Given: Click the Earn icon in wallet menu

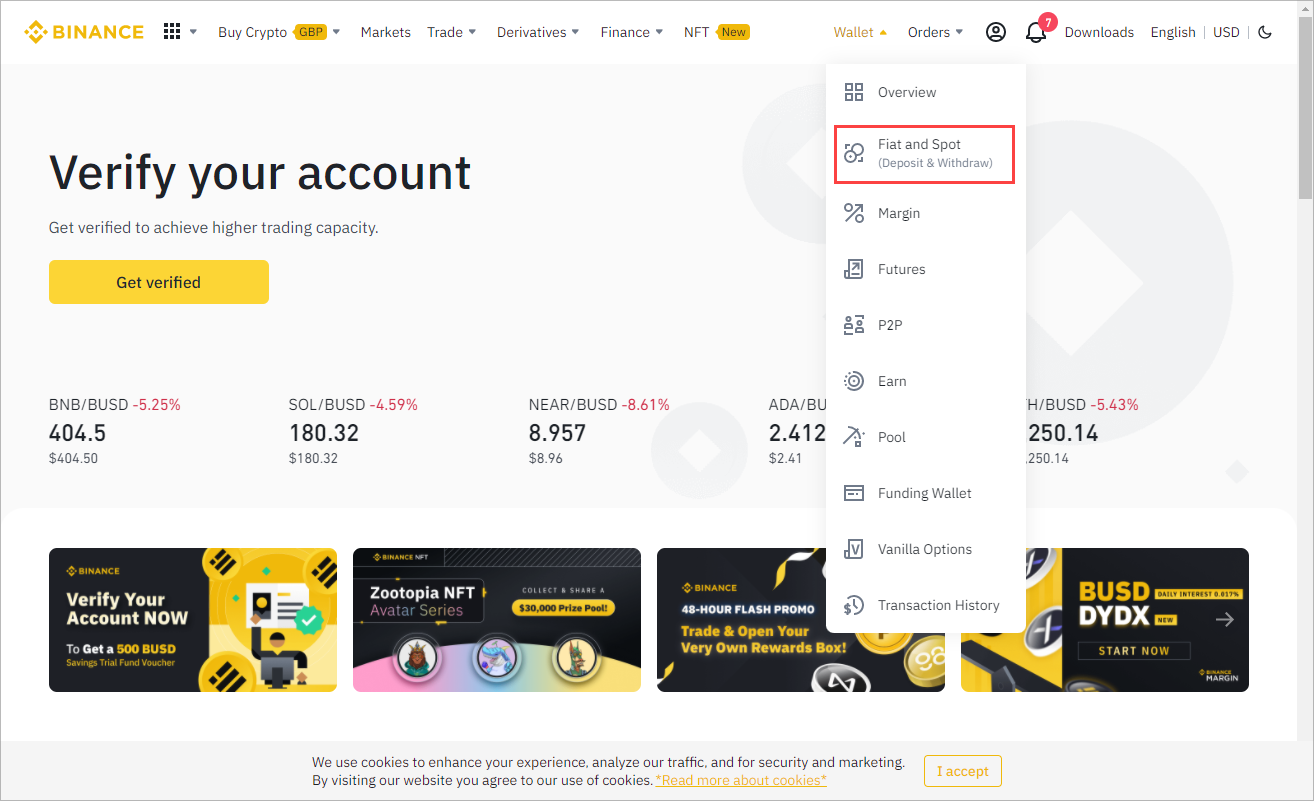Looking at the screenshot, I should coord(854,381).
